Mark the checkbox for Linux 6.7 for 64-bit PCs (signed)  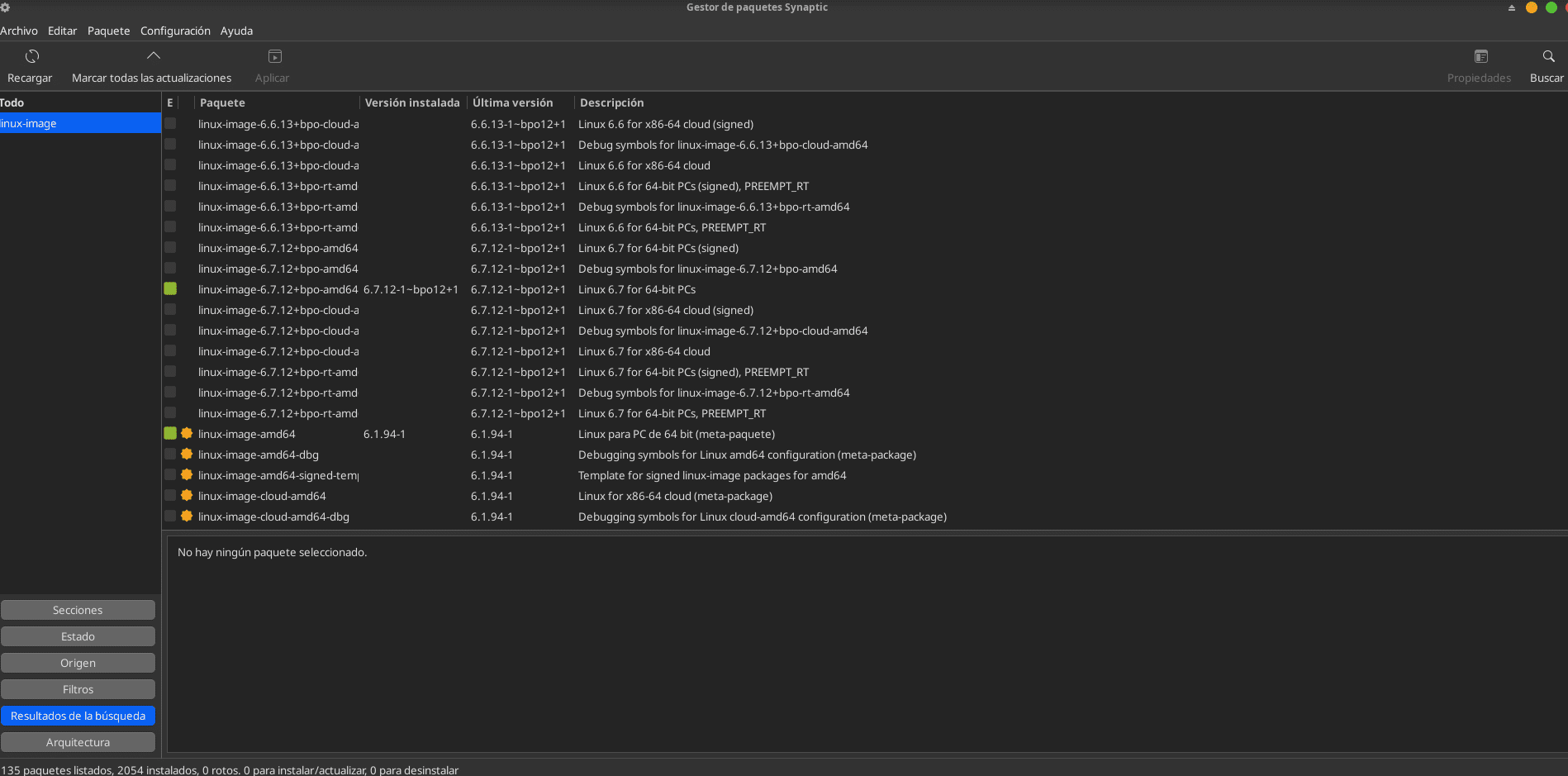click(x=170, y=247)
